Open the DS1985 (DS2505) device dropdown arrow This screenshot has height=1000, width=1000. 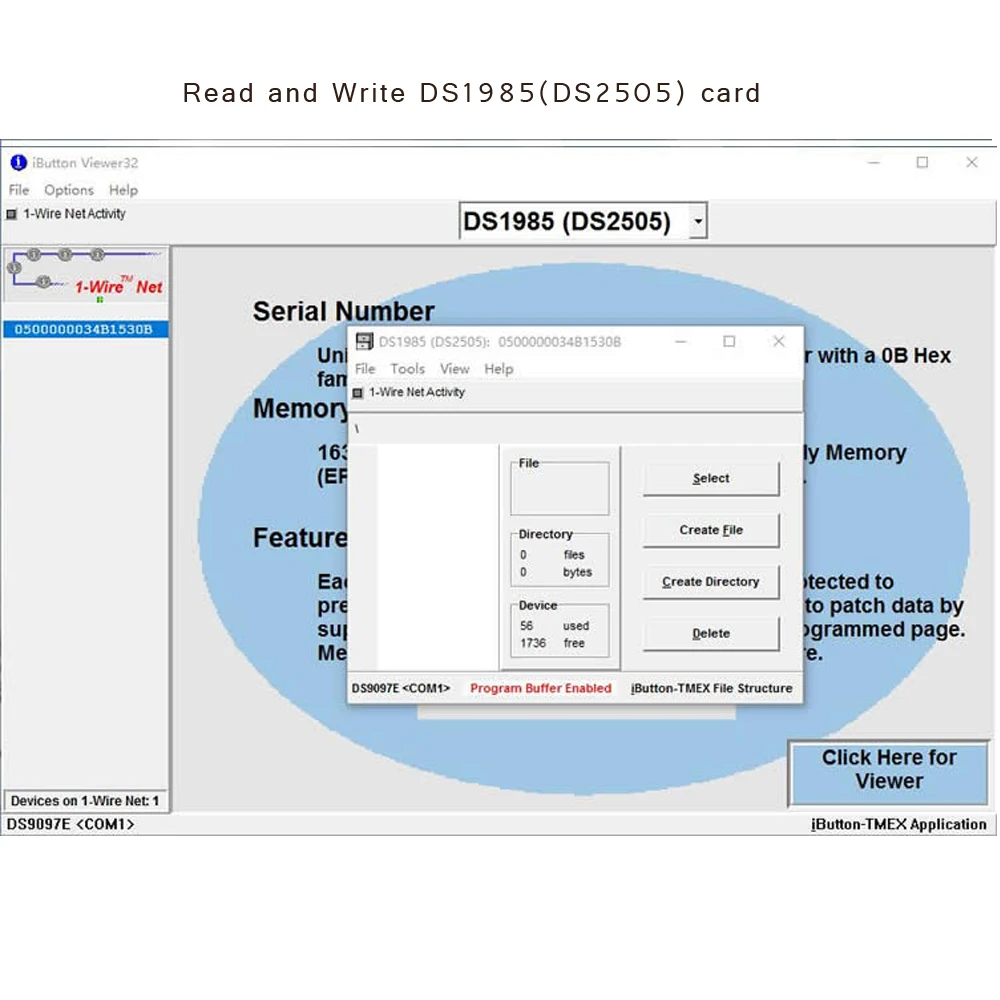pos(698,221)
